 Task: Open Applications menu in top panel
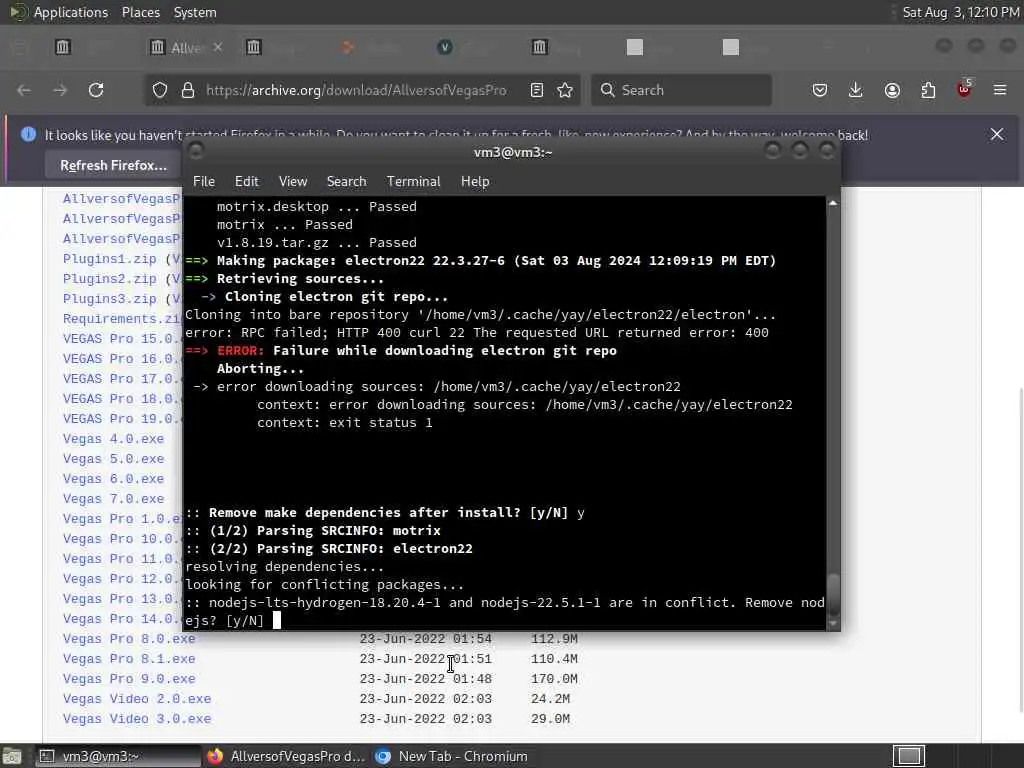point(71,12)
